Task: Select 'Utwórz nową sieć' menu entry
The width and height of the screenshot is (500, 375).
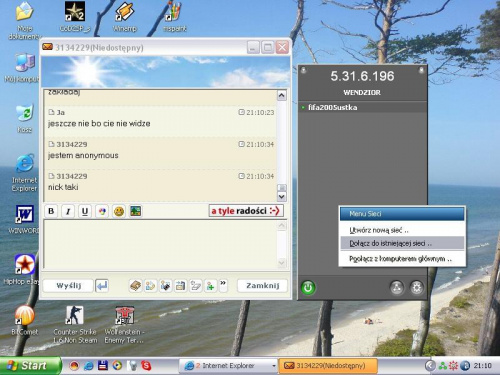Action: [402, 230]
